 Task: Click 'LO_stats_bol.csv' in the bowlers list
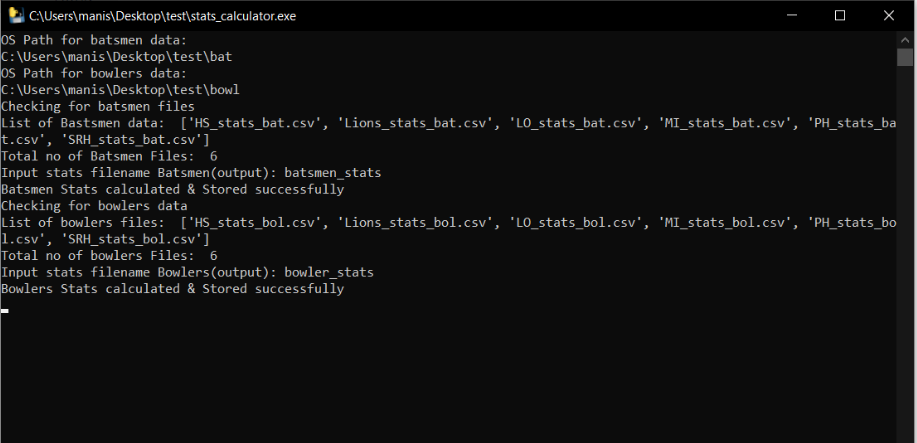click(572, 223)
